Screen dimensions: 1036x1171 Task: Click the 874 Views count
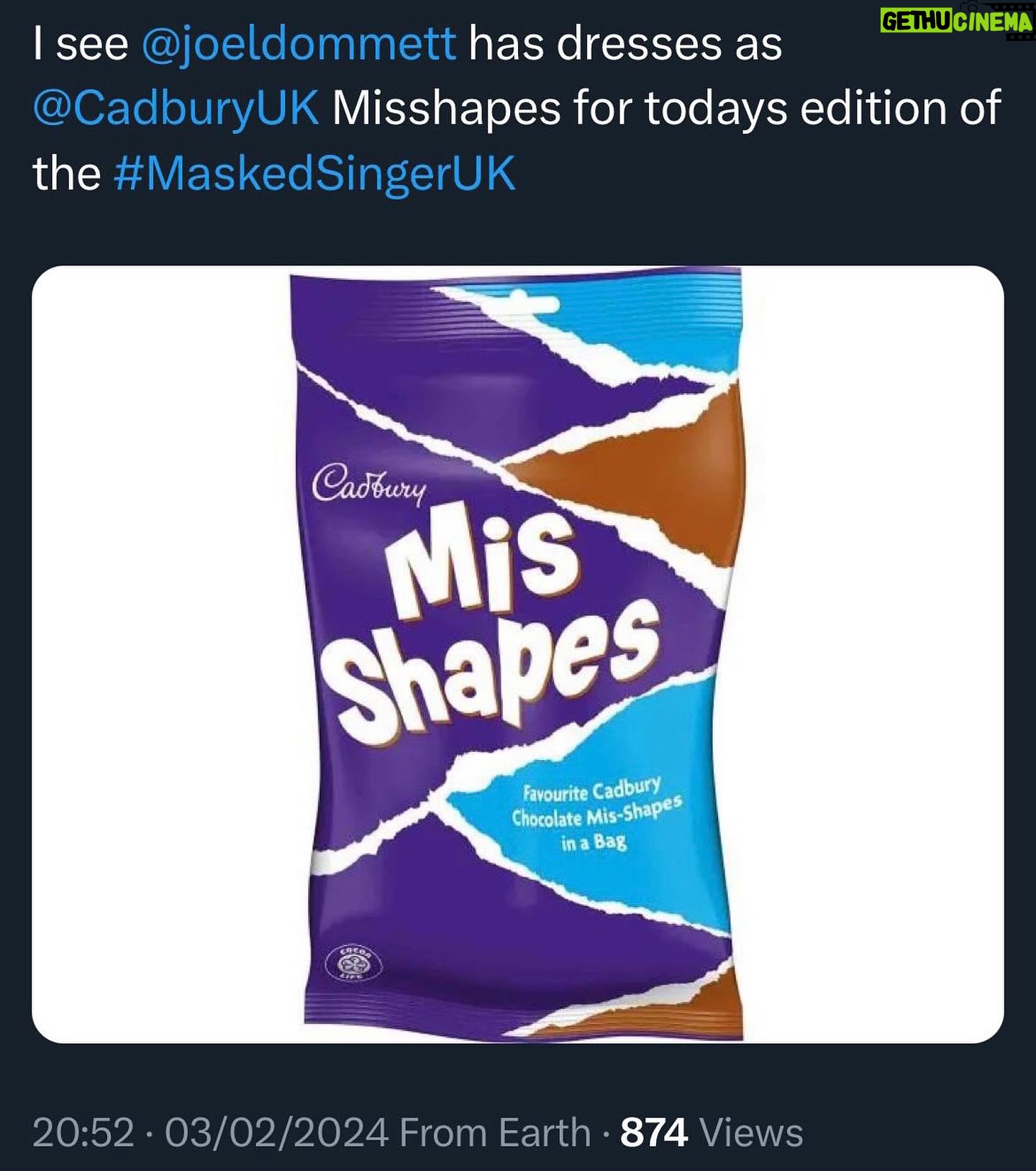(712, 1132)
